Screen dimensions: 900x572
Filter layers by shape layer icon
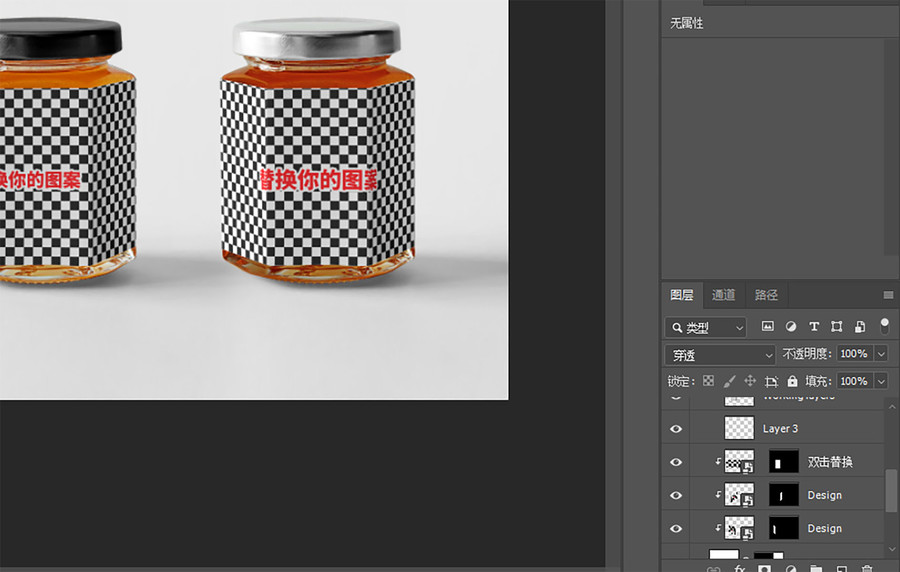(837, 326)
